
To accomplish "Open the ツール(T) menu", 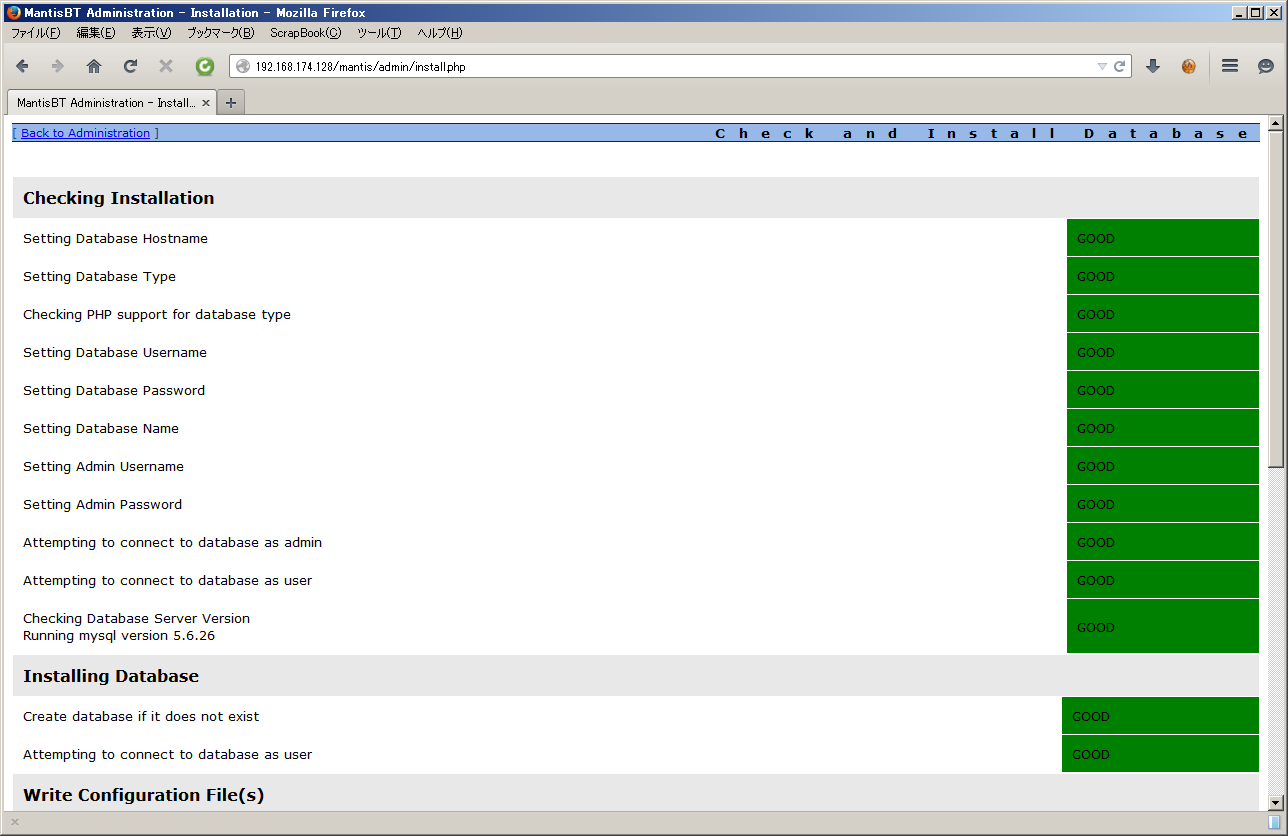I will tap(379, 33).
